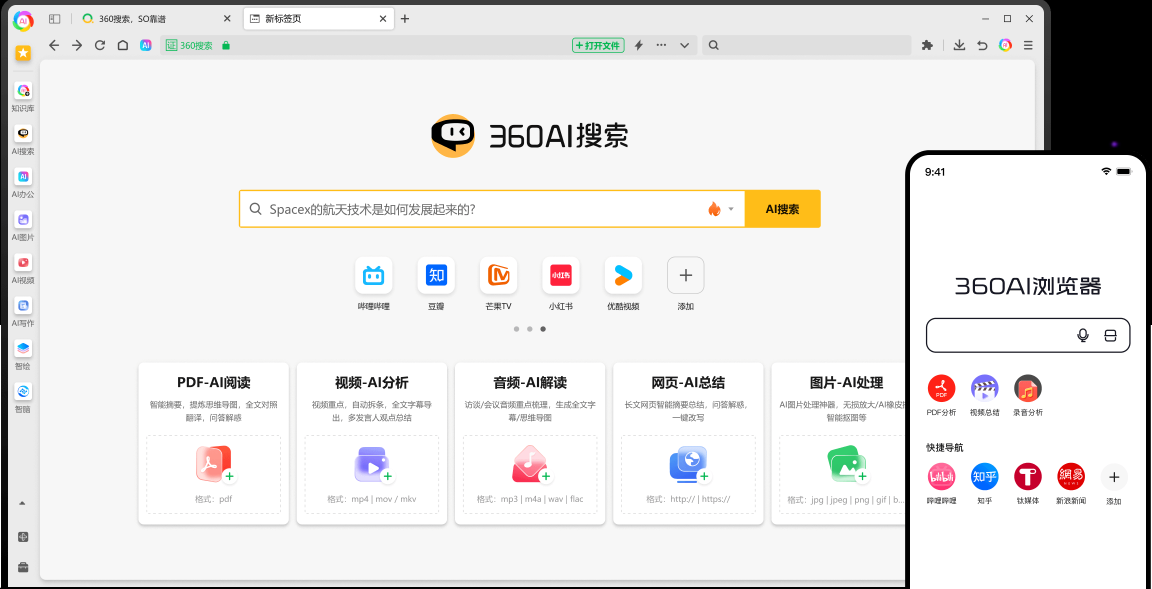Open the 芒果TV shortcut tile

pos(498,283)
